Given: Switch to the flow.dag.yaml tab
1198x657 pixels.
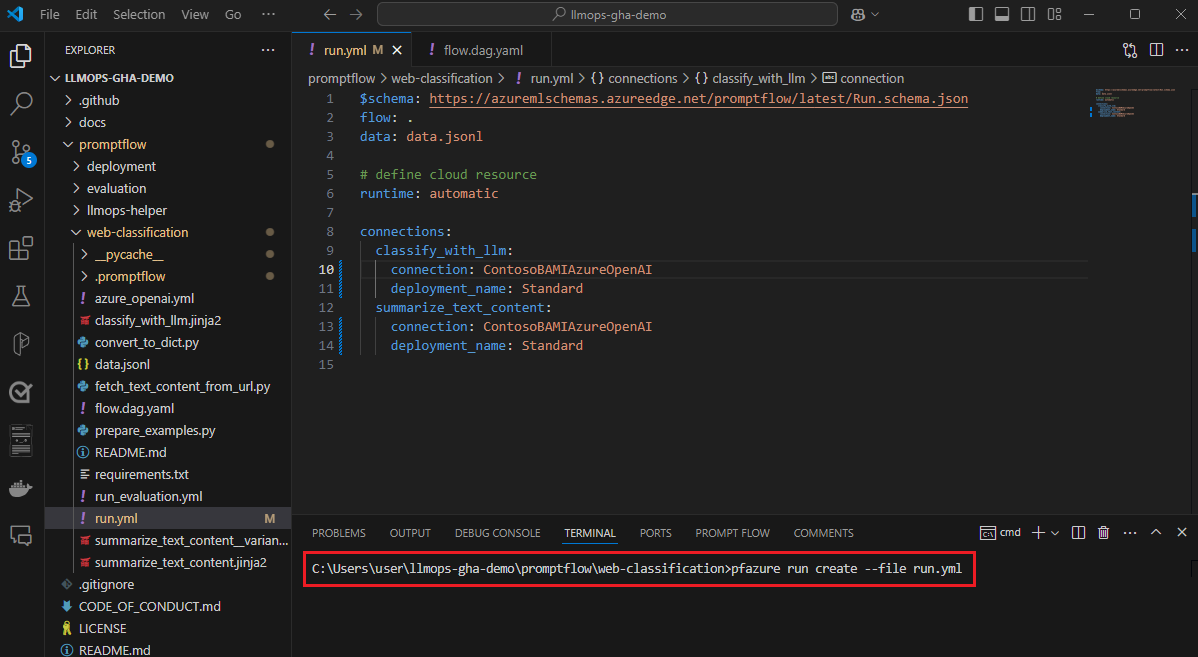Looking at the screenshot, I should 482,50.
